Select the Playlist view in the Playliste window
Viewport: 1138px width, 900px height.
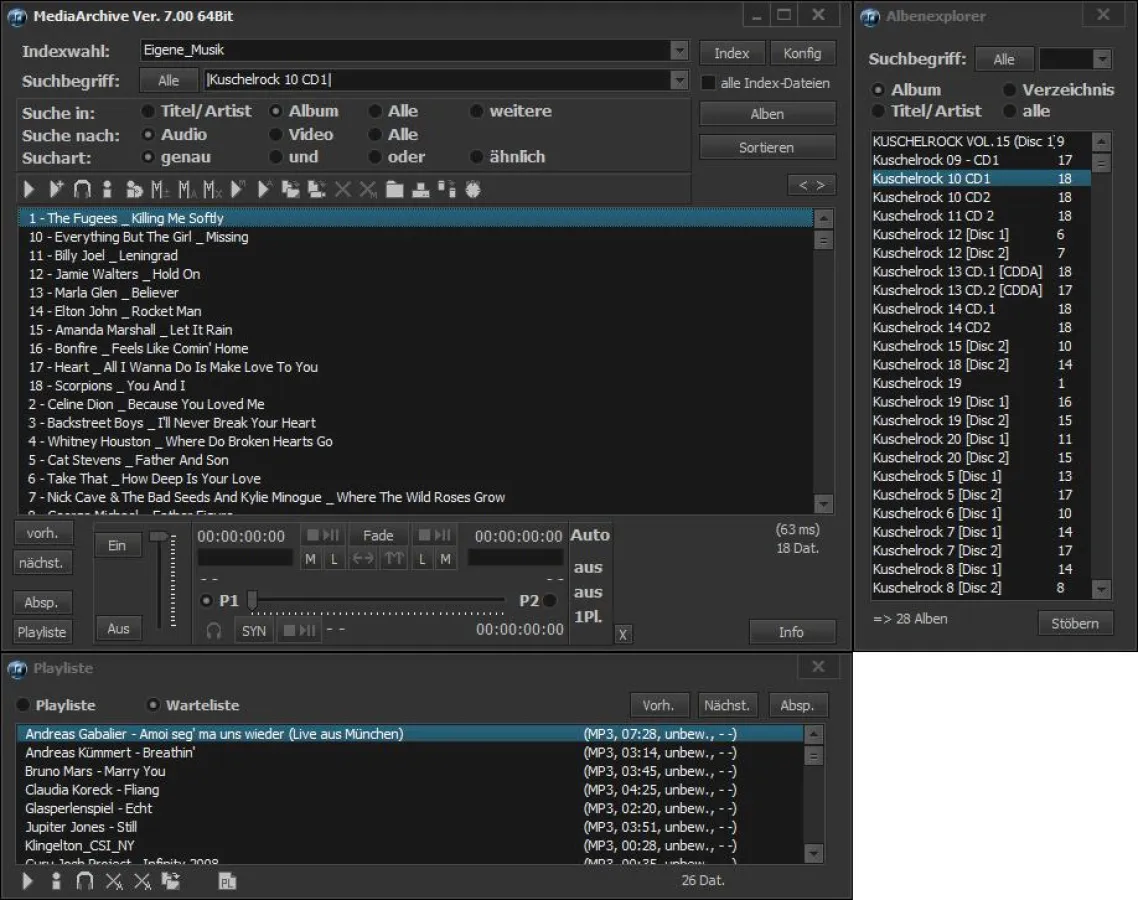[x=24, y=705]
